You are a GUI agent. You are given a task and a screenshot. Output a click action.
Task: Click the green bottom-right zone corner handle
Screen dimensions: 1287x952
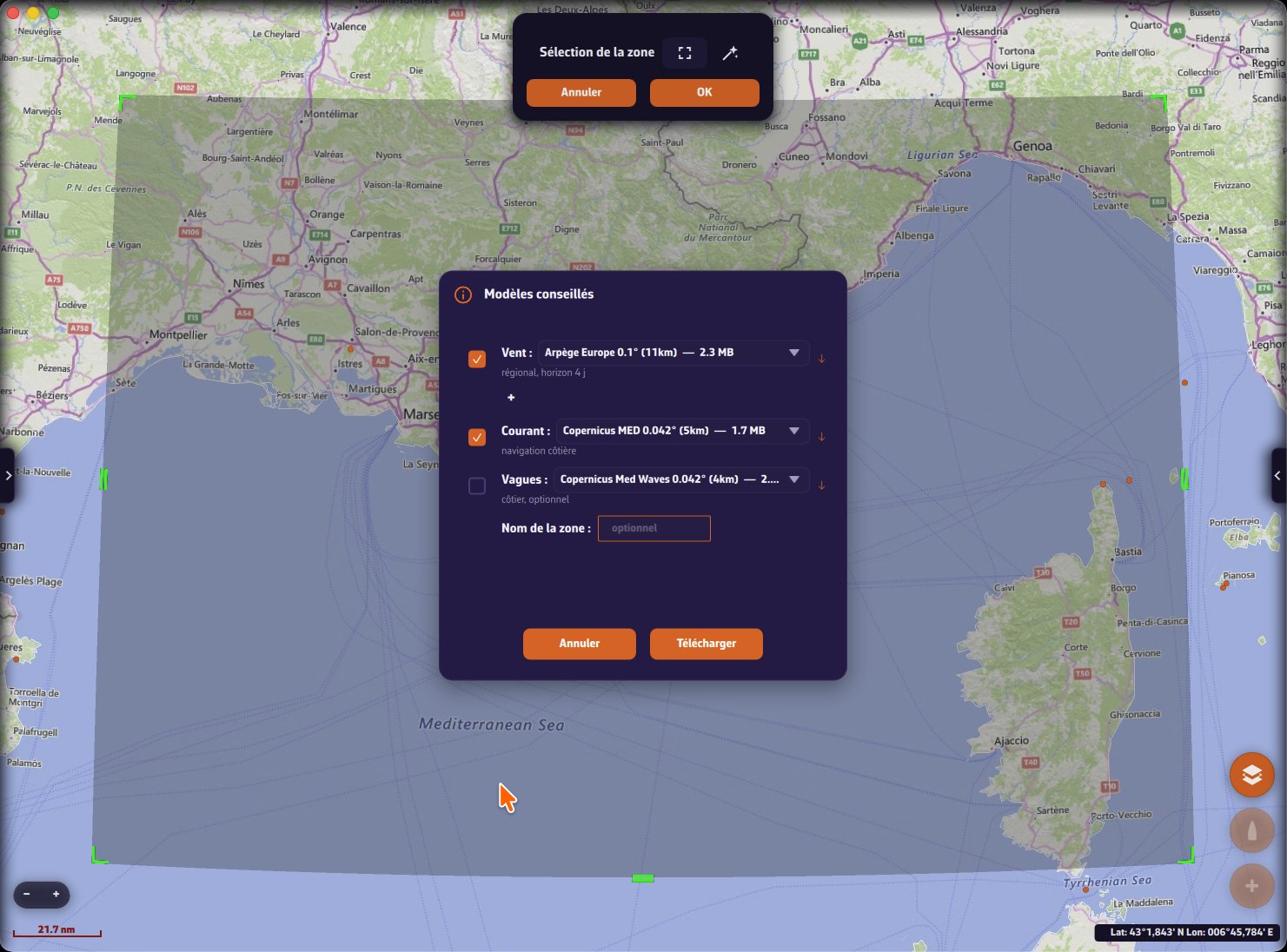pos(1187,856)
